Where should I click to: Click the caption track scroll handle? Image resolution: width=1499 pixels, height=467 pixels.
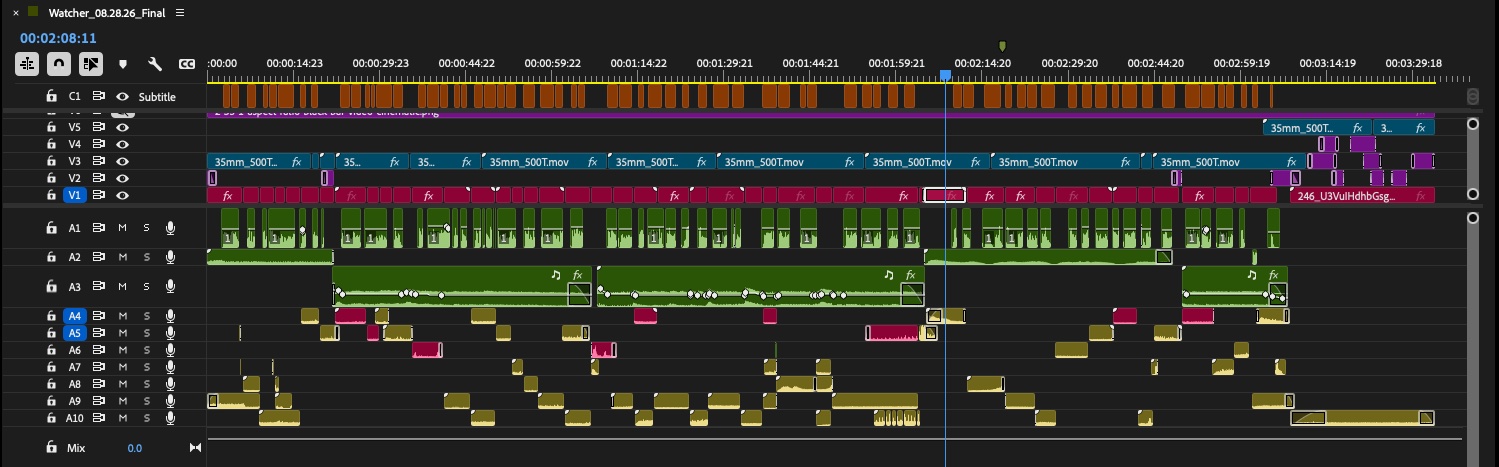click(x=1472, y=97)
